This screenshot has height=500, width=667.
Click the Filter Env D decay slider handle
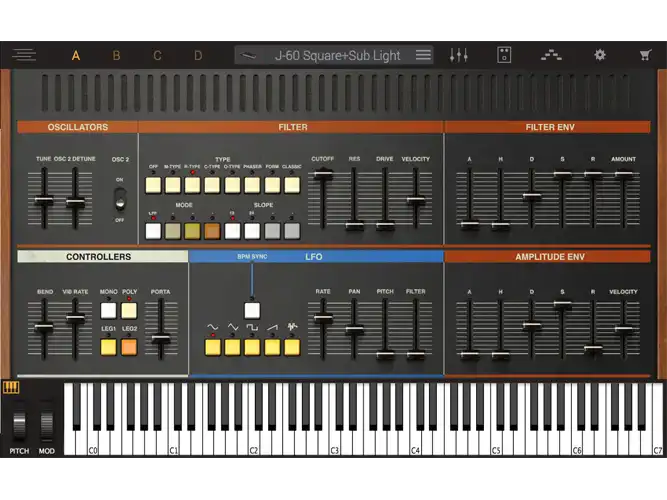click(x=532, y=197)
